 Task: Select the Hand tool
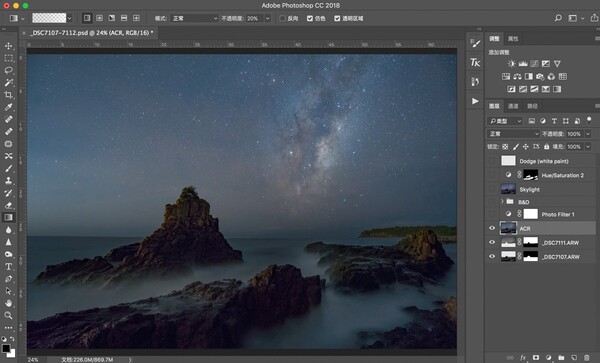click(x=8, y=303)
